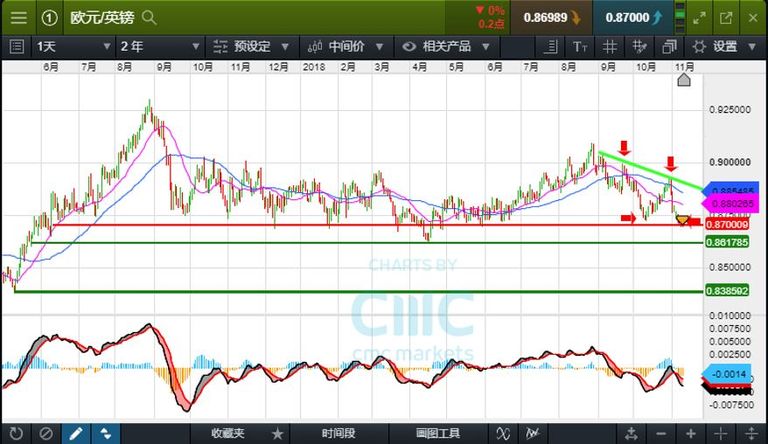Click the clear drawings circle-slash icon

(46, 433)
